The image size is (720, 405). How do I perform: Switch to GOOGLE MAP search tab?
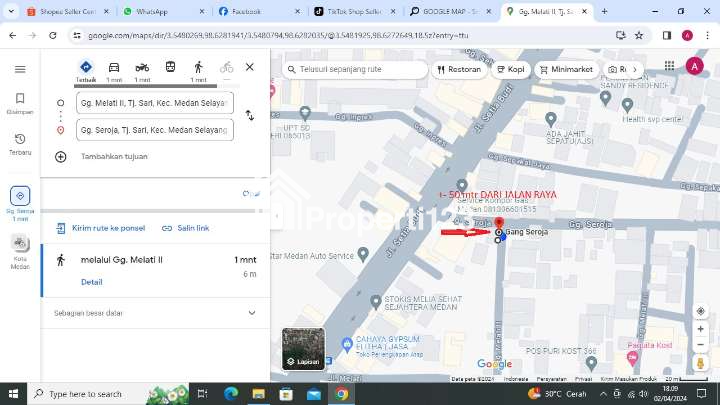[x=450, y=11]
